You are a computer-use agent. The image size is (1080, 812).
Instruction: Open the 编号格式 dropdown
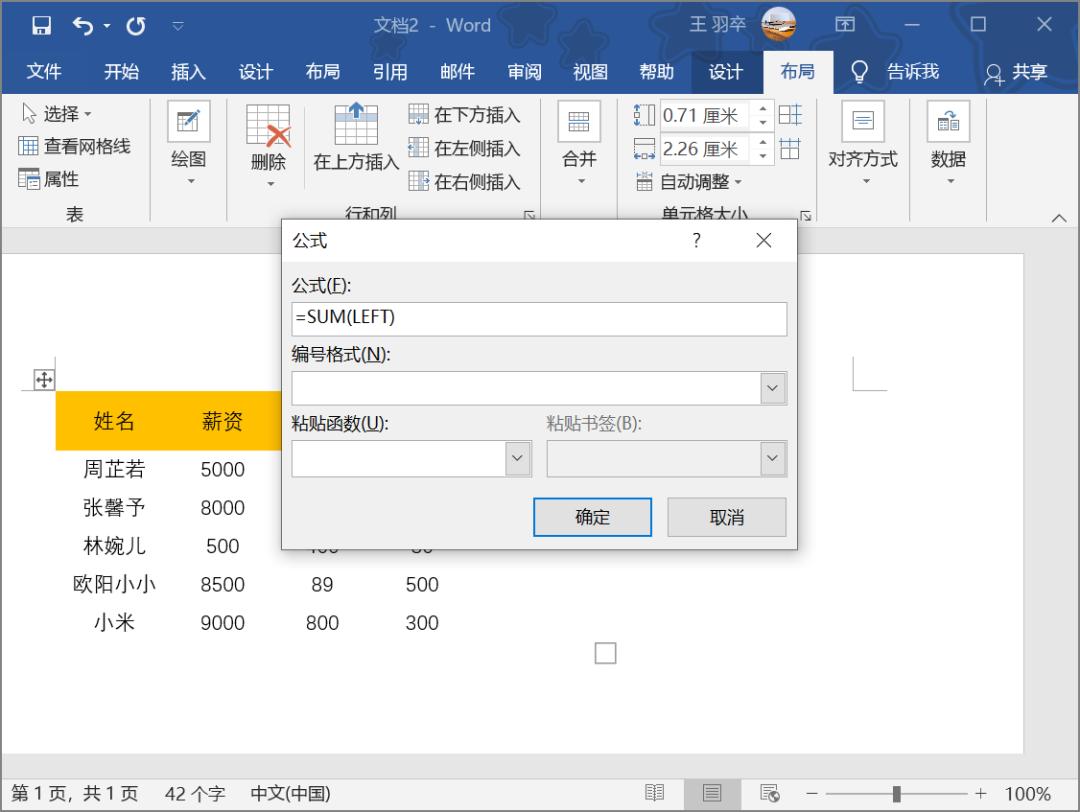click(771, 388)
